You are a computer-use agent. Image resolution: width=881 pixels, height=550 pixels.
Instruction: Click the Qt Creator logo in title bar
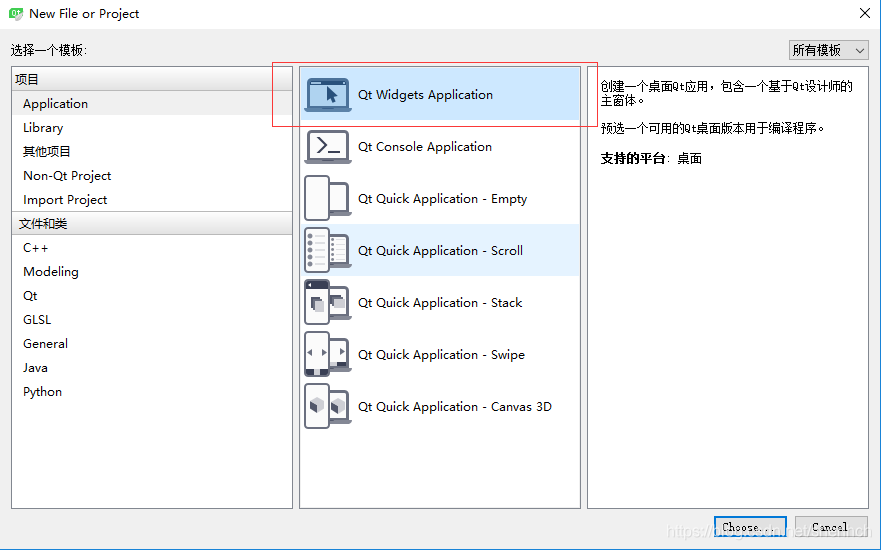16,13
